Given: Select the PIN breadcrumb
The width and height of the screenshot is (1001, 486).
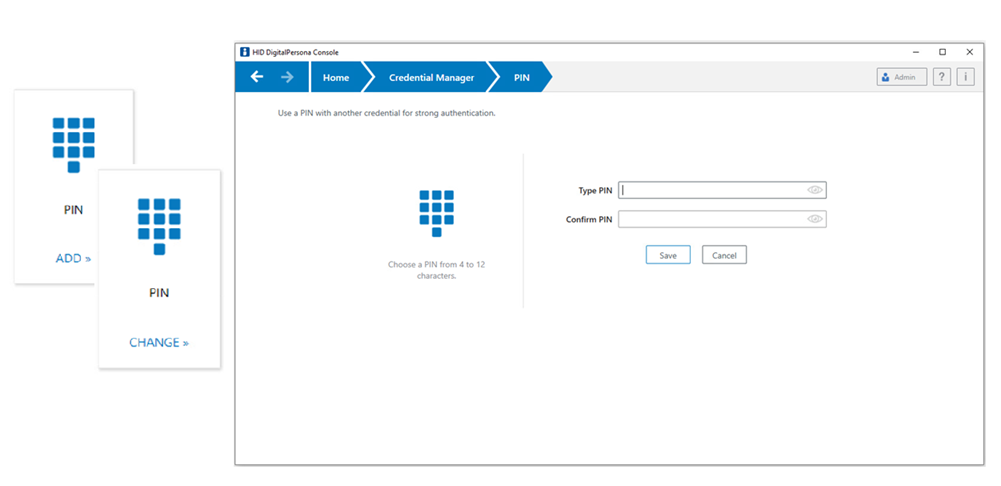Looking at the screenshot, I should [x=522, y=77].
